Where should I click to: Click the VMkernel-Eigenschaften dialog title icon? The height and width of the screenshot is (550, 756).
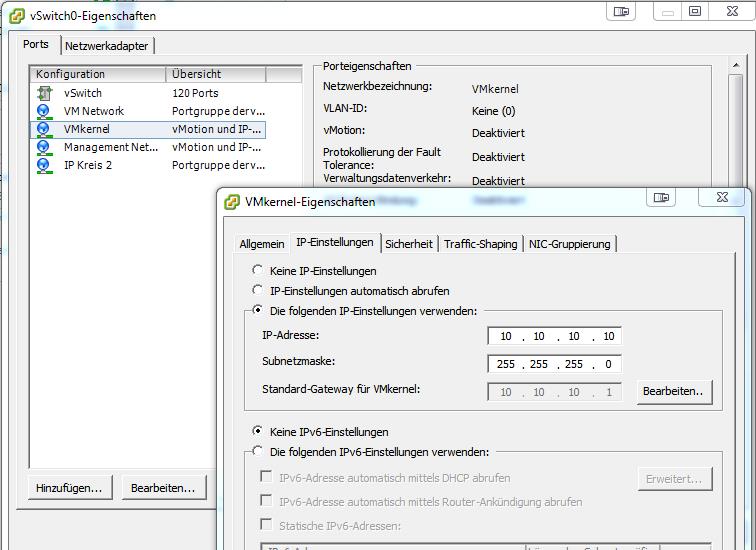tap(232, 201)
